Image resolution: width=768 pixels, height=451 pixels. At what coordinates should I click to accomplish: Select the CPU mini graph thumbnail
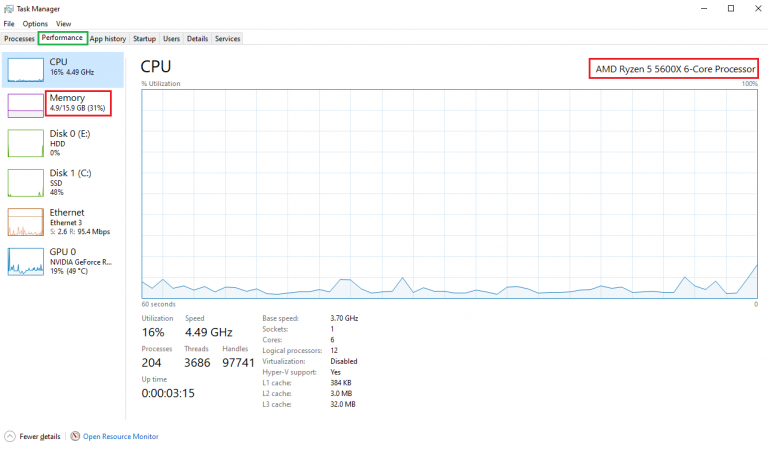pos(26,67)
